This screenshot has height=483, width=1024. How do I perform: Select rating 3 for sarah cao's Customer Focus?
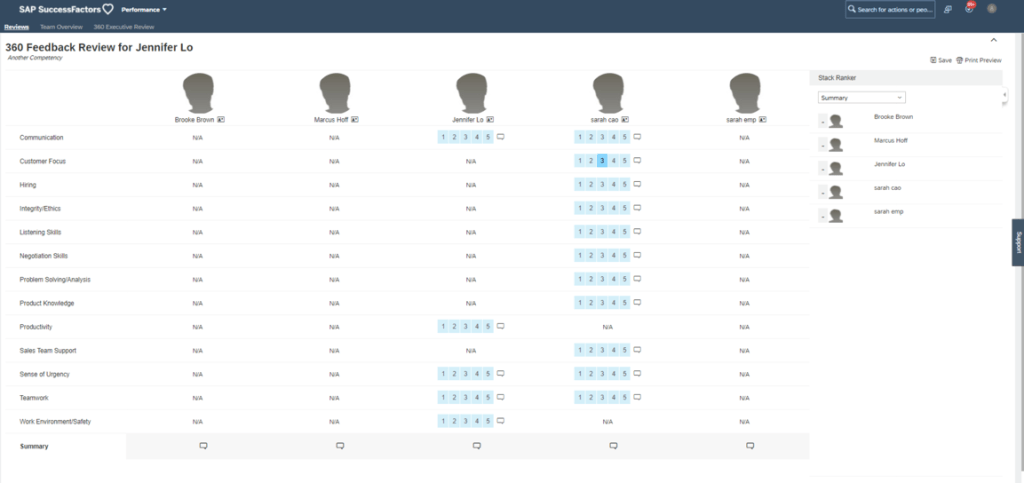point(603,160)
